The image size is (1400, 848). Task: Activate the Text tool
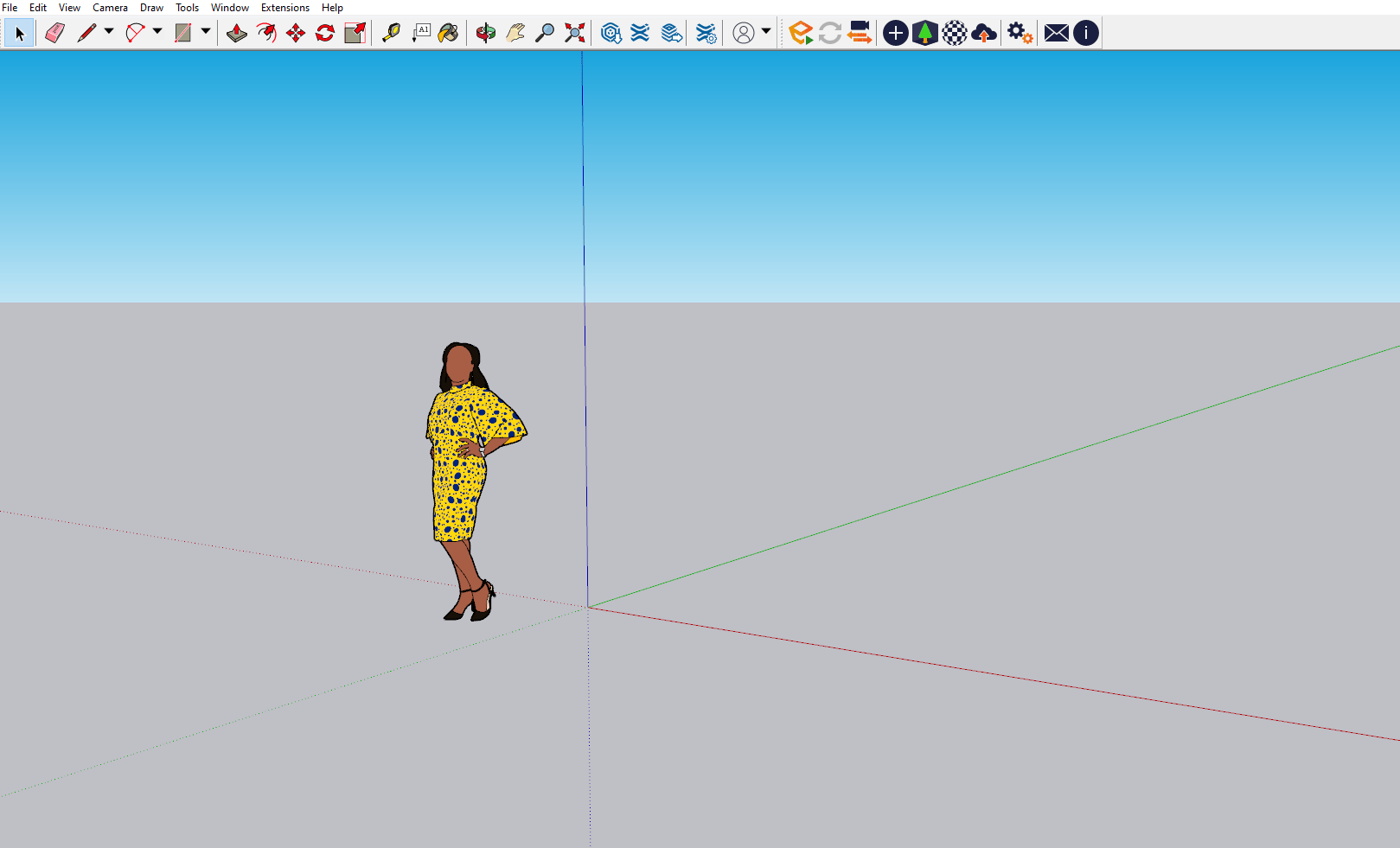[x=421, y=33]
